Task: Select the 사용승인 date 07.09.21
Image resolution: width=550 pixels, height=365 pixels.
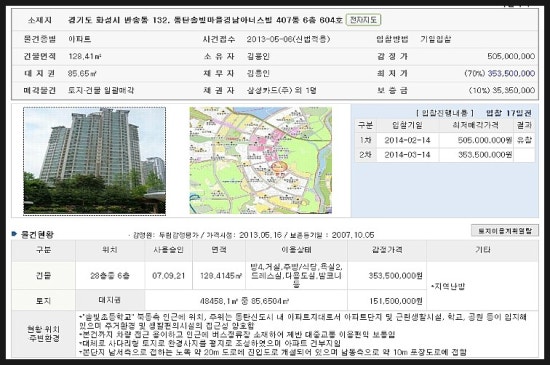Action: click(168, 276)
